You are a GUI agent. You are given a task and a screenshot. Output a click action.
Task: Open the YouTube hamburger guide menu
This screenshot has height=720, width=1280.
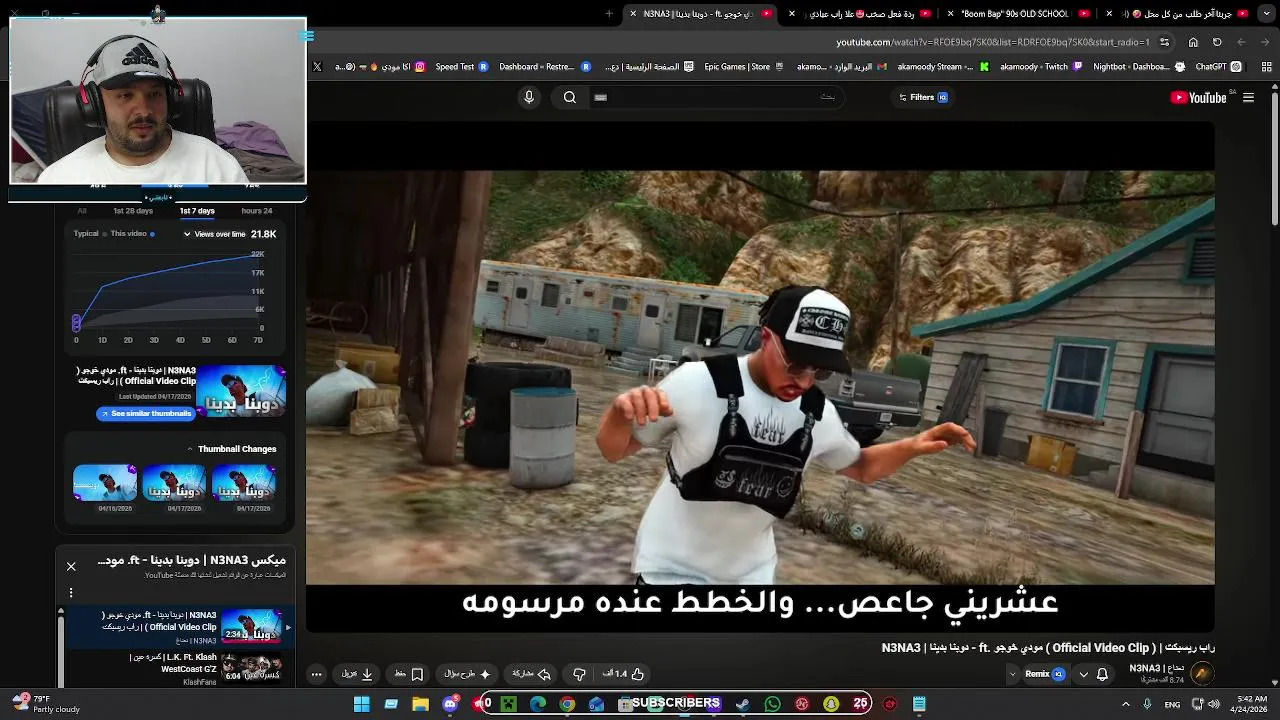1248,97
